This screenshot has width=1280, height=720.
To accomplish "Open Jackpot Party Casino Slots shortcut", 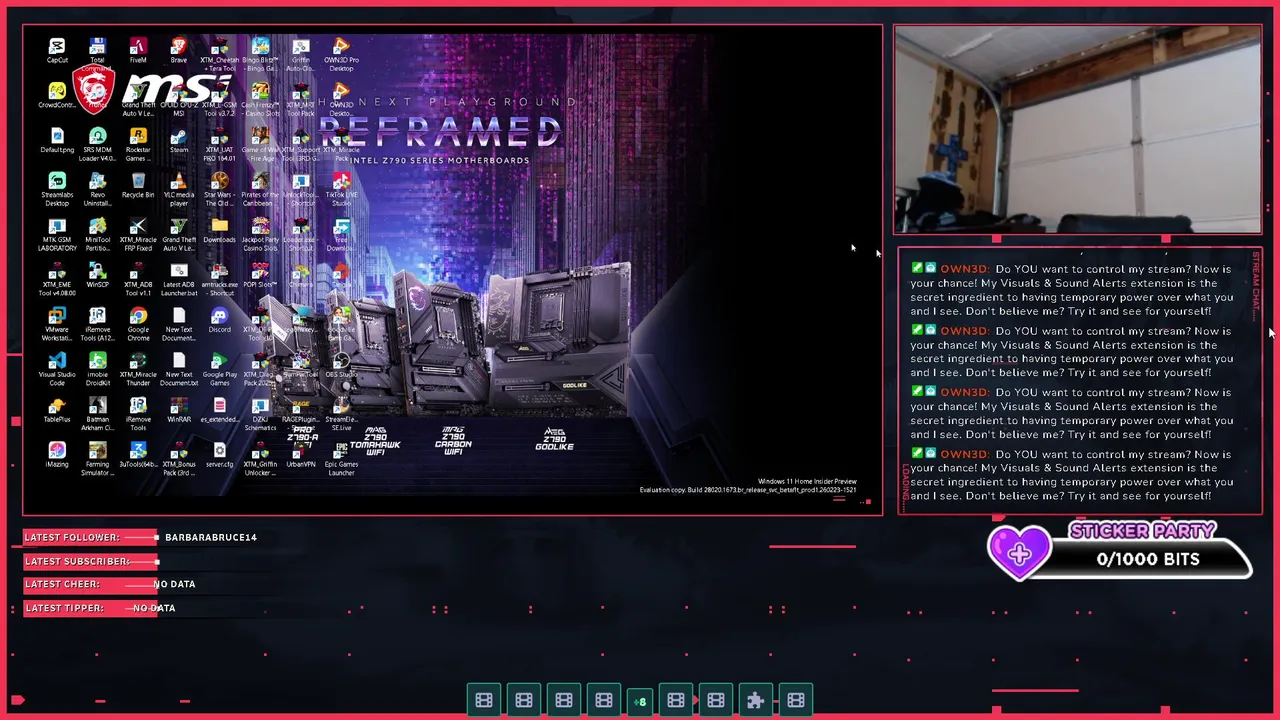I will coord(260,235).
